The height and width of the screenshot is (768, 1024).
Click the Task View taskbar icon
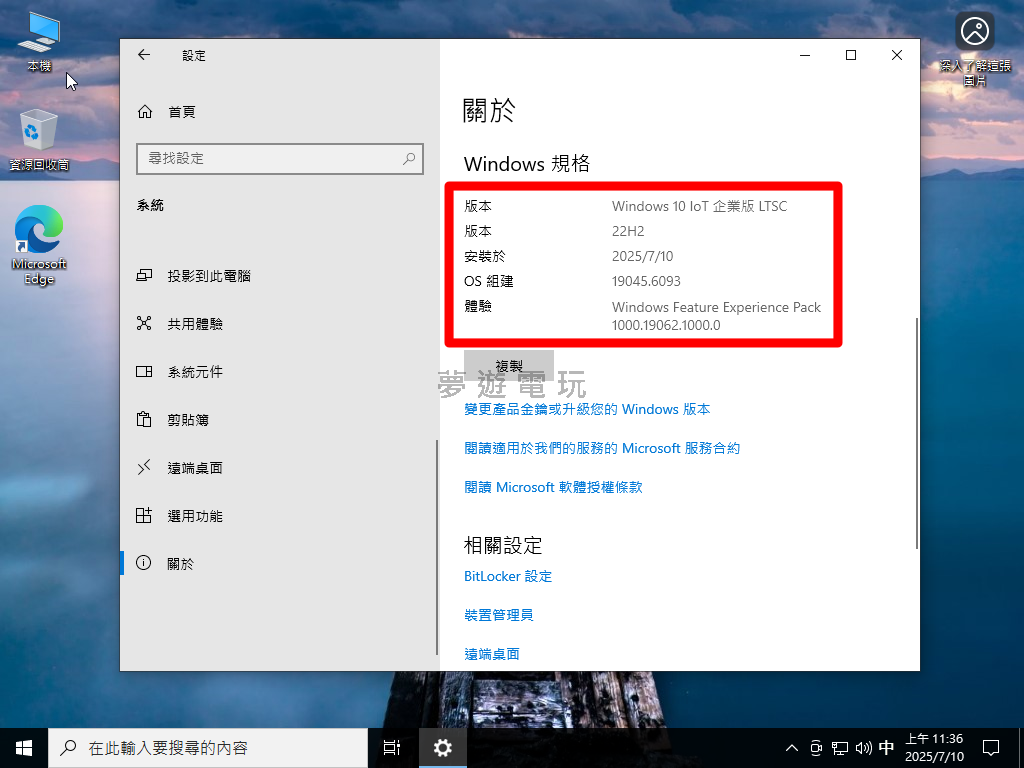(392, 747)
